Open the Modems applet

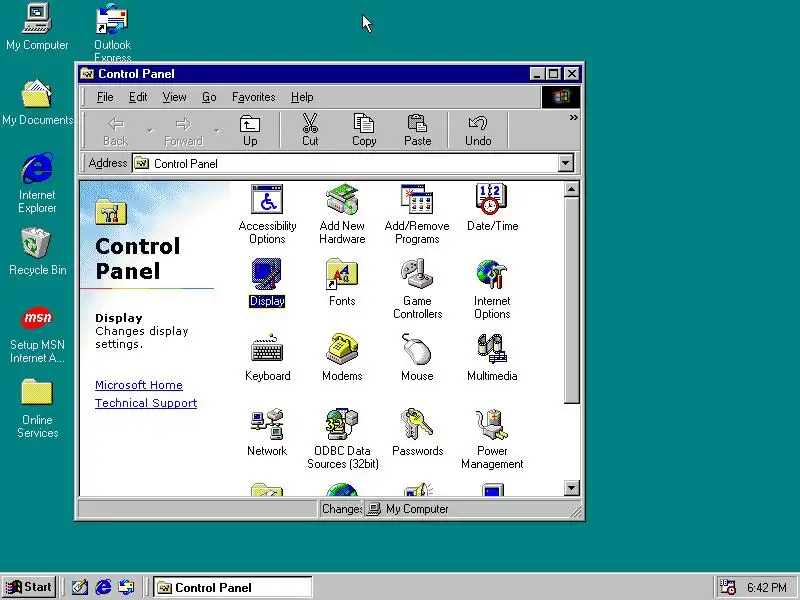[x=342, y=358]
